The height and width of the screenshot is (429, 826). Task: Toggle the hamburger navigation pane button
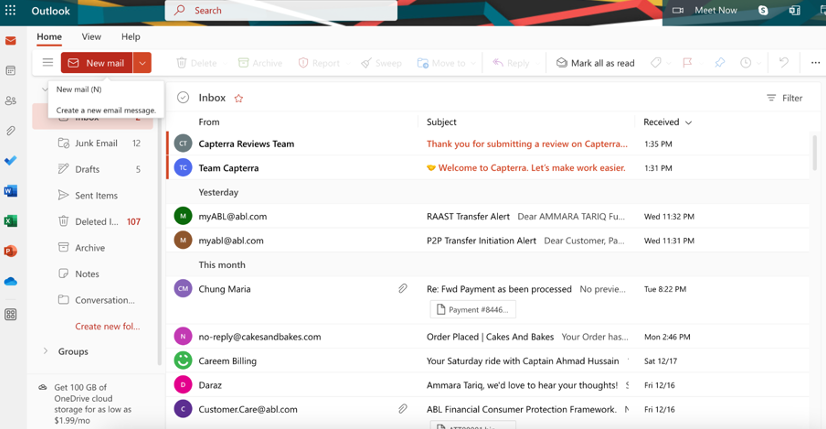coord(47,63)
